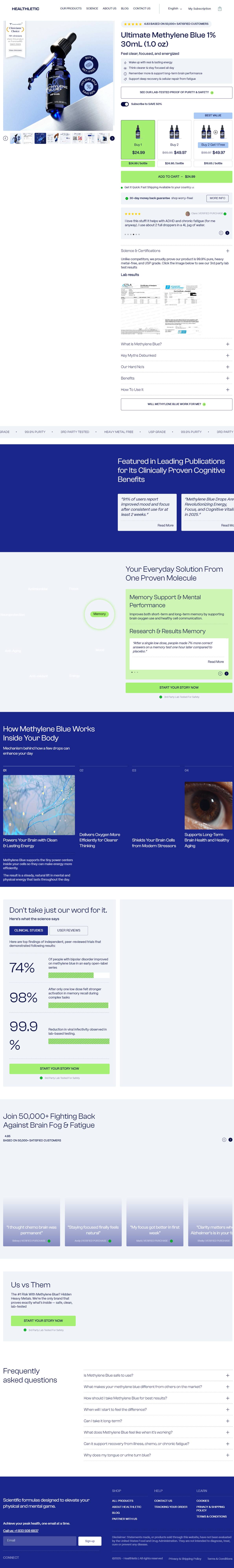This screenshot has width=234, height=1568.
Task: Click SEE OUR LAB-TESTED PROOF button
Action: click(x=176, y=93)
